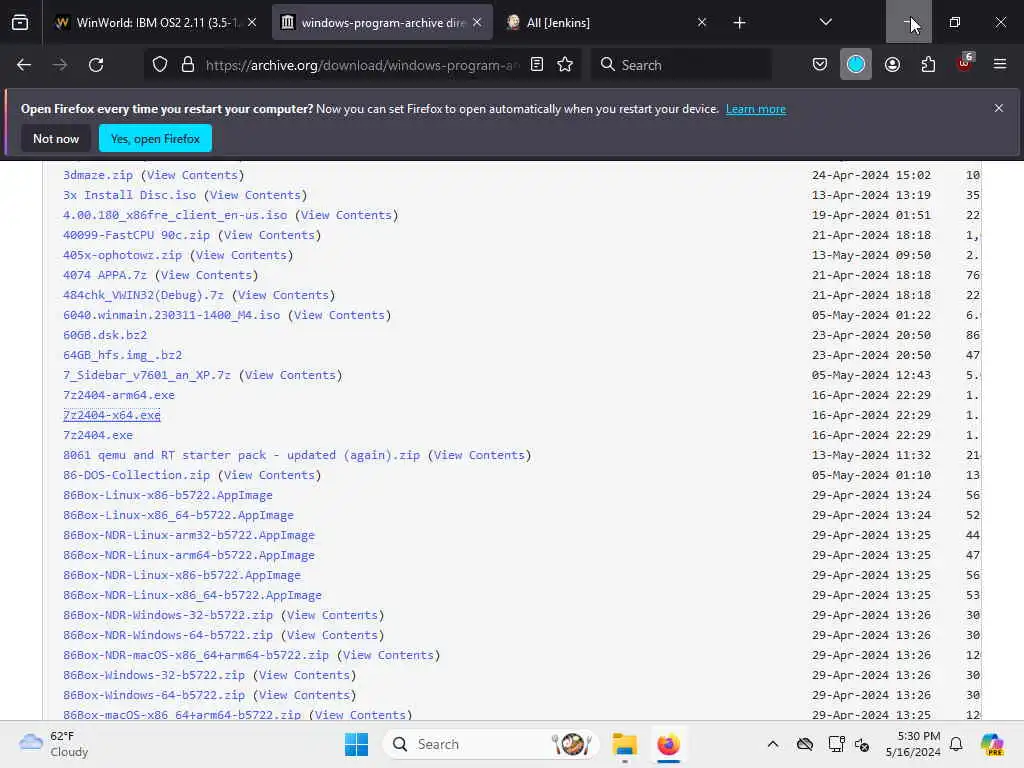View site security lock info

188,65
